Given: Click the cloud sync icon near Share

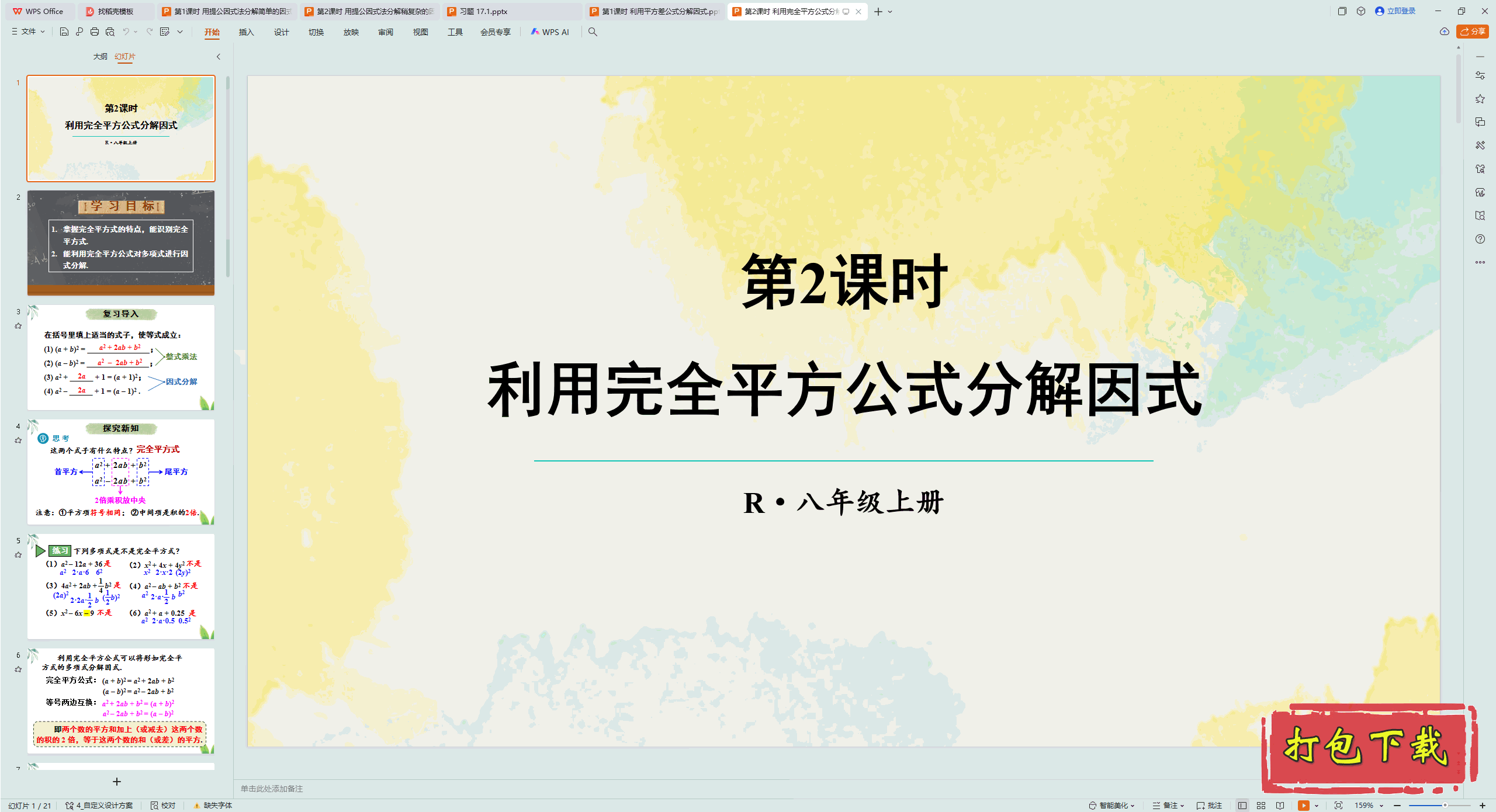Looking at the screenshot, I should [1445, 32].
